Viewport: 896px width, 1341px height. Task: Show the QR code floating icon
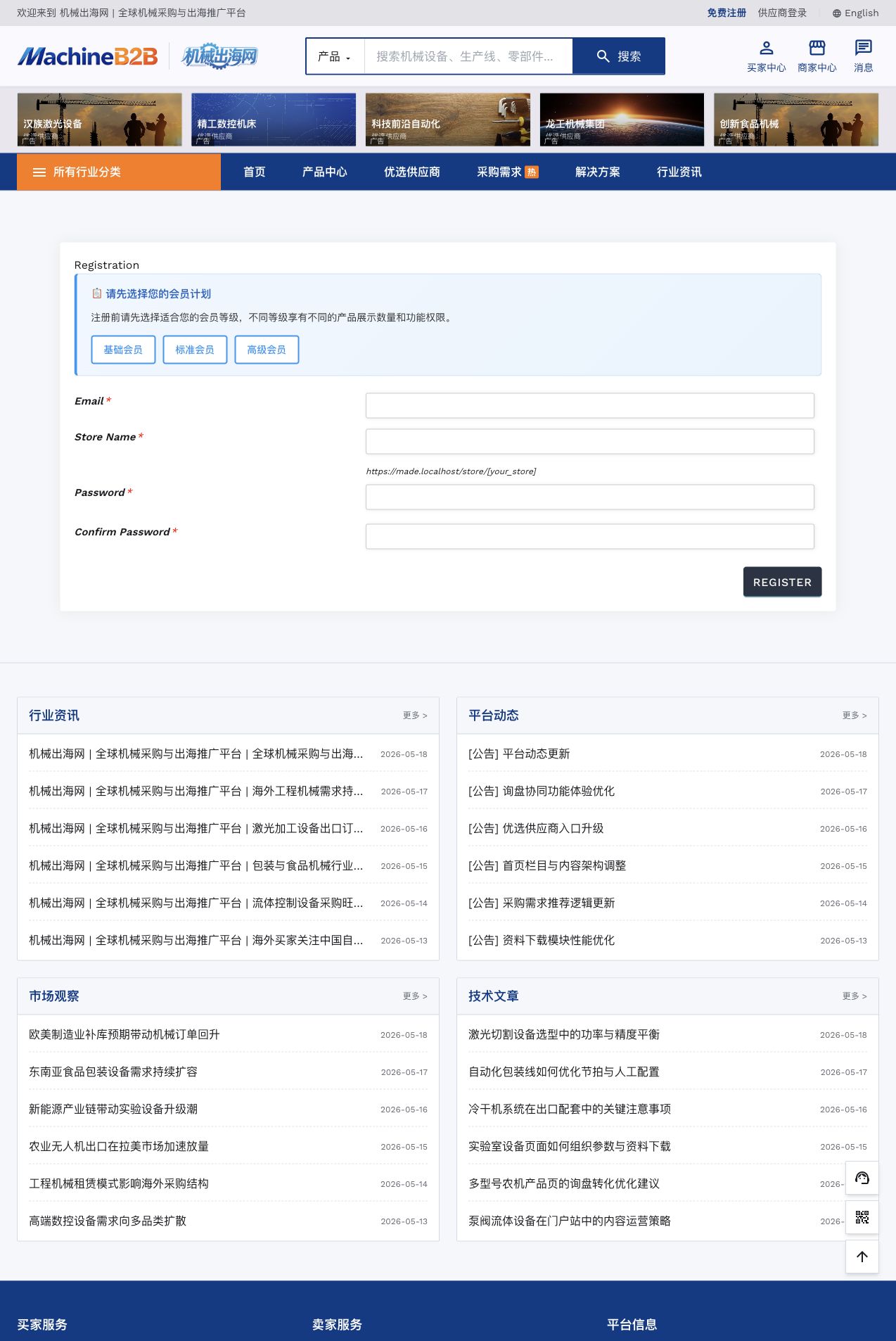click(862, 1217)
